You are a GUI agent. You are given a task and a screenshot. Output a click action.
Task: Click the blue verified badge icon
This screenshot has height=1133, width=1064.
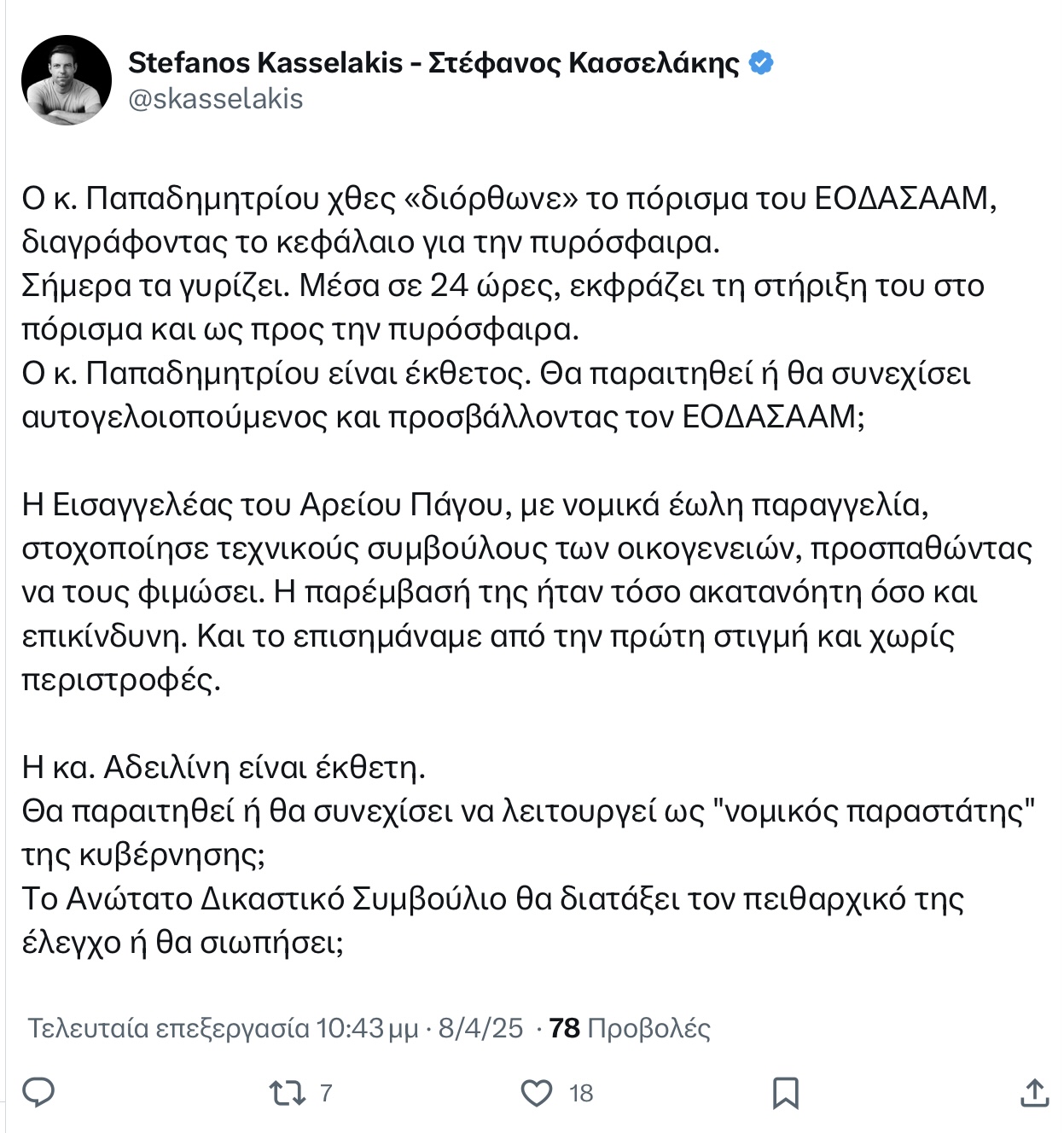[761, 62]
